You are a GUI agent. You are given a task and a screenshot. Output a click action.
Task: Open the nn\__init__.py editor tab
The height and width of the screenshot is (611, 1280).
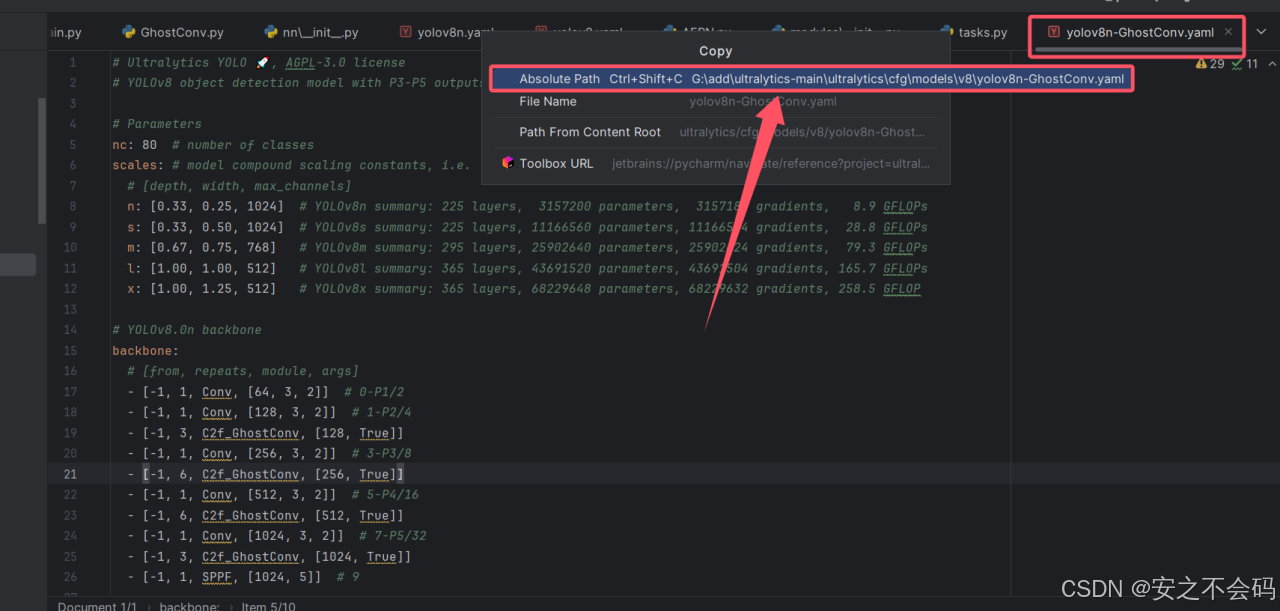[x=311, y=32]
